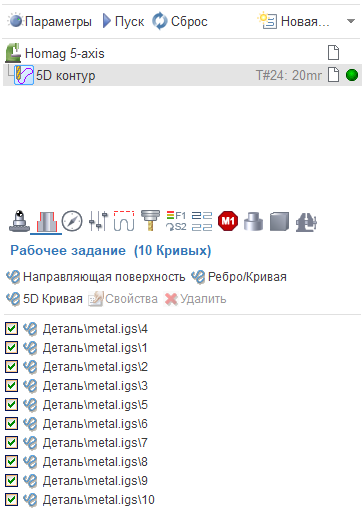Open the toolpath strategy dashed-line icon
The image size is (362, 515).
124,221
